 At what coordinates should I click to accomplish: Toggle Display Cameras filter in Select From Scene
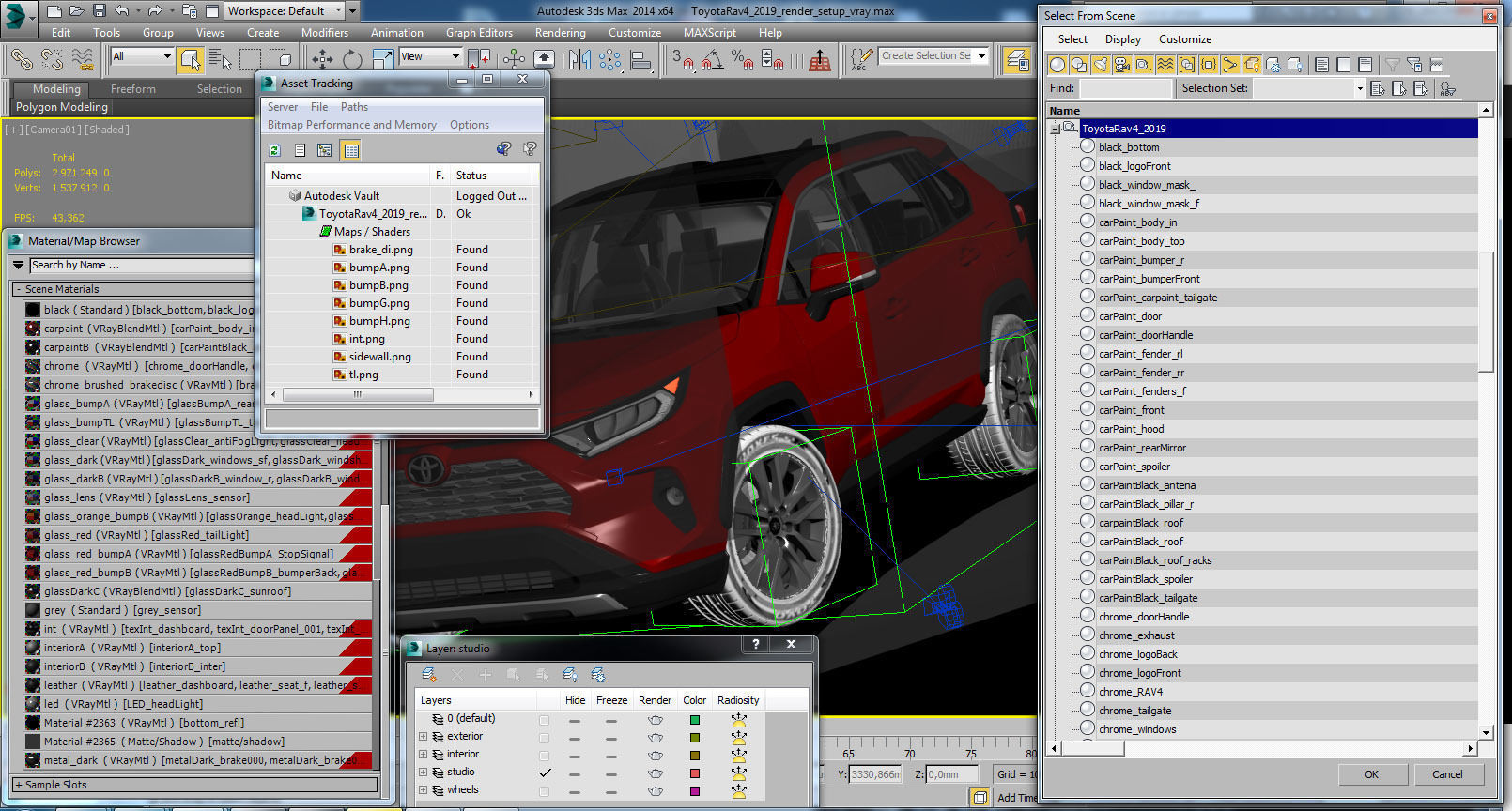click(x=1122, y=65)
